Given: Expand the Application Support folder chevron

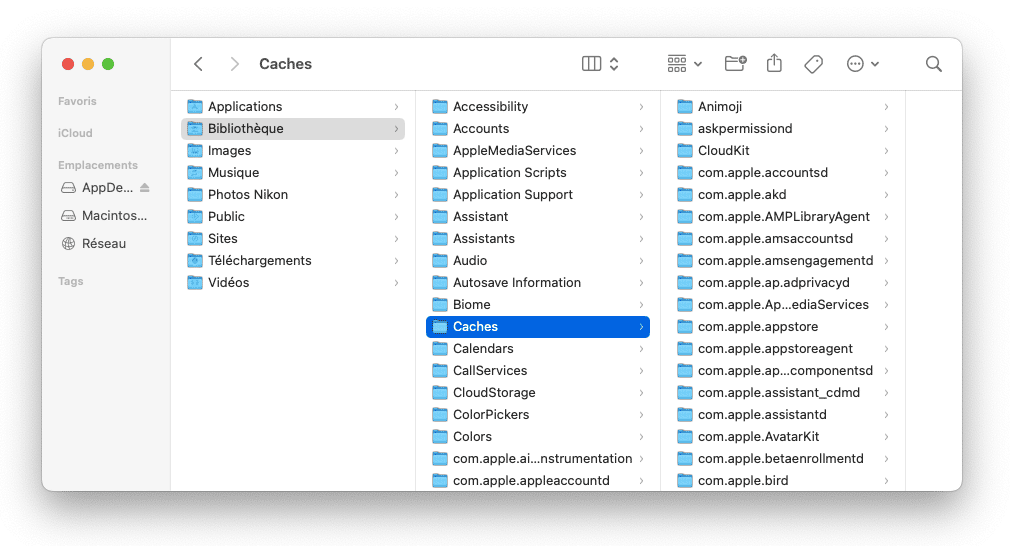Looking at the screenshot, I should 641,194.
